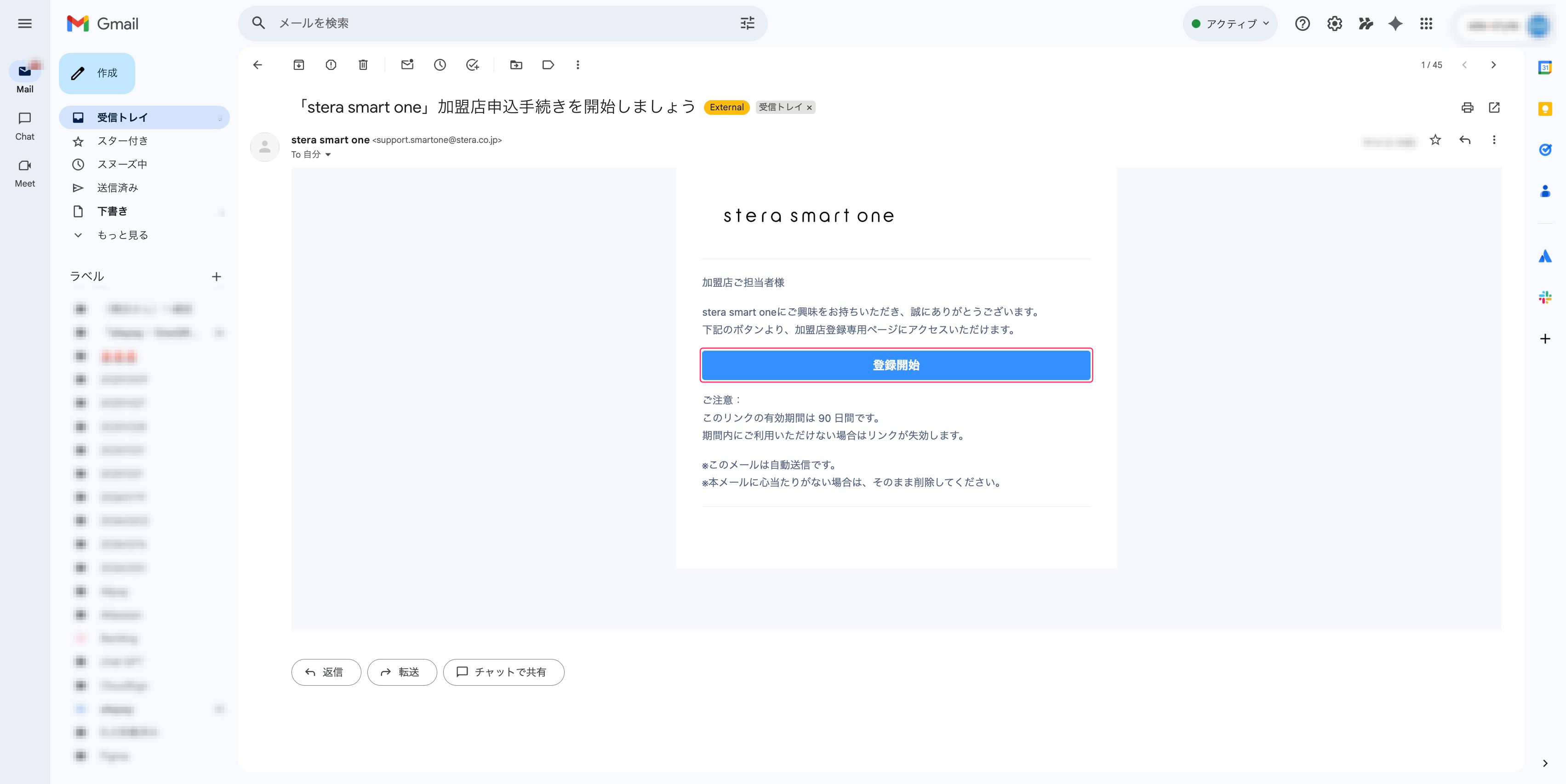Click 転送 to forward the email
Image resolution: width=1566 pixels, height=784 pixels.
point(401,672)
